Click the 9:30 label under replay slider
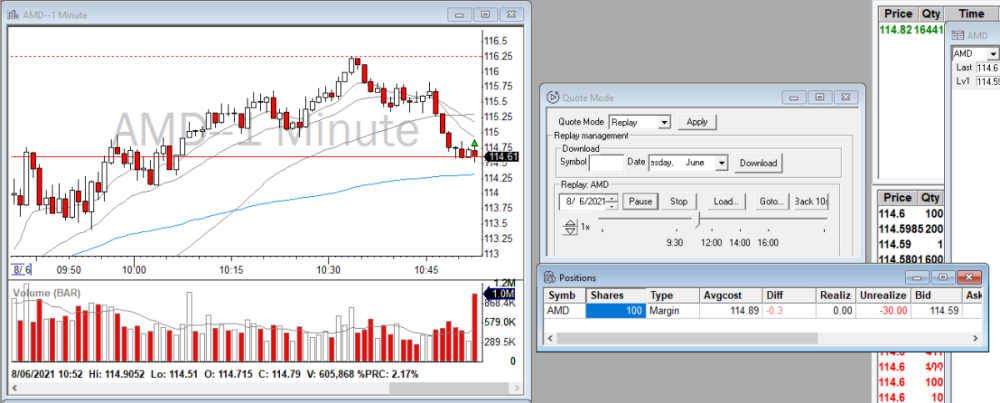This screenshot has width=1000, height=403. coord(675,243)
